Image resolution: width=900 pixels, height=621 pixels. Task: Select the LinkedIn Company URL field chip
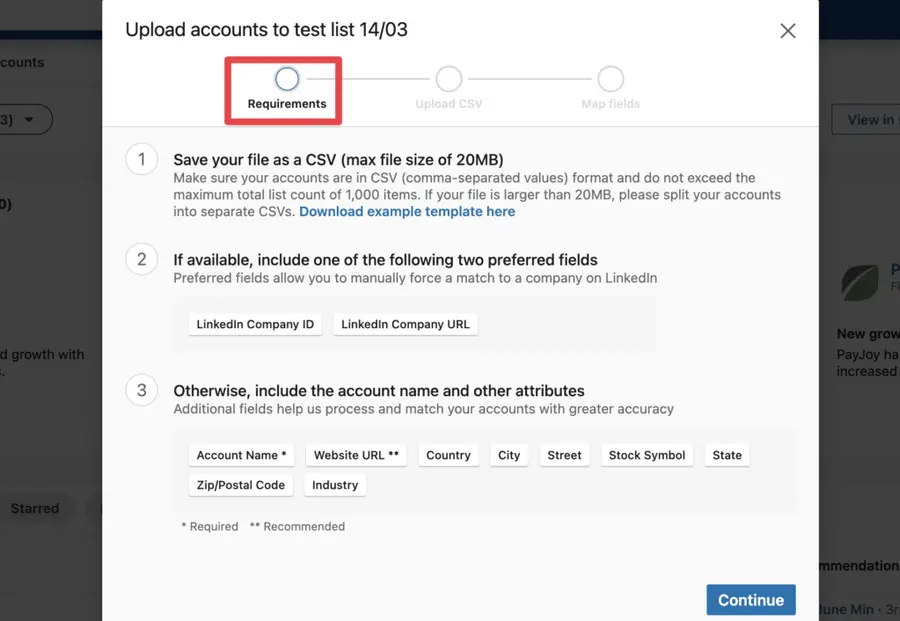point(405,324)
